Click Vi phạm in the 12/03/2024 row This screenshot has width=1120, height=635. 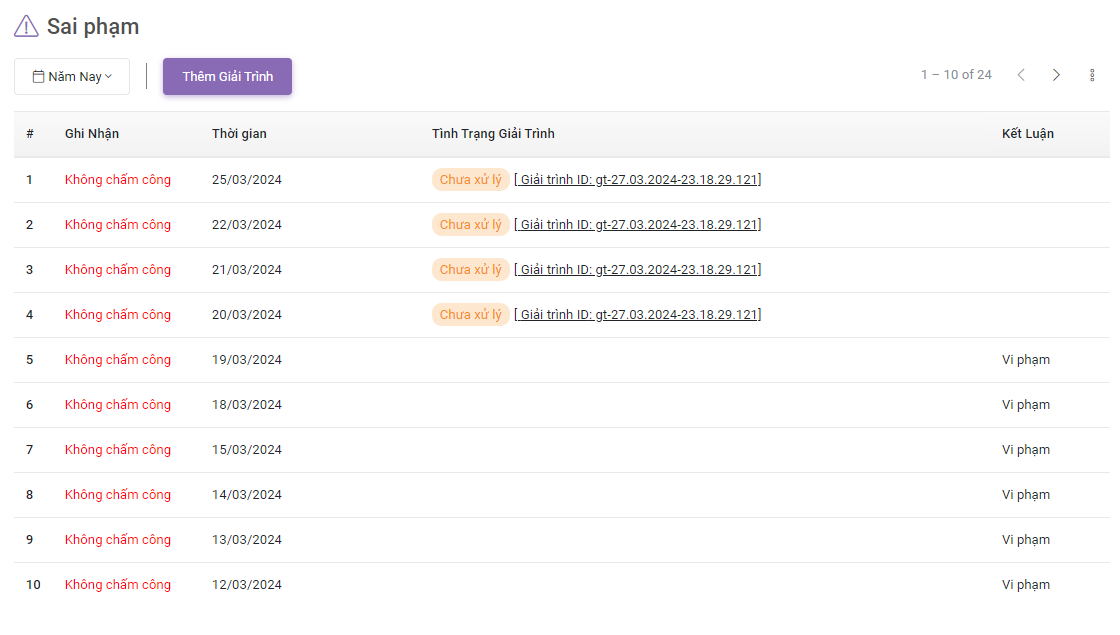point(1026,585)
